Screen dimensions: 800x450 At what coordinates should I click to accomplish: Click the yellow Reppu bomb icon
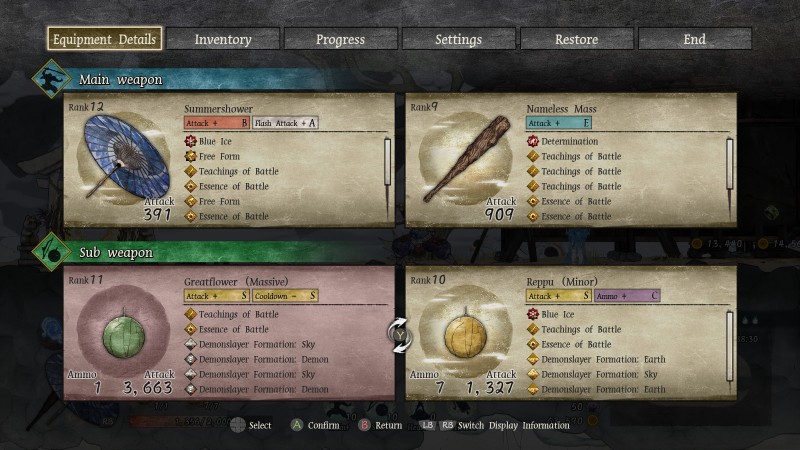(466, 334)
